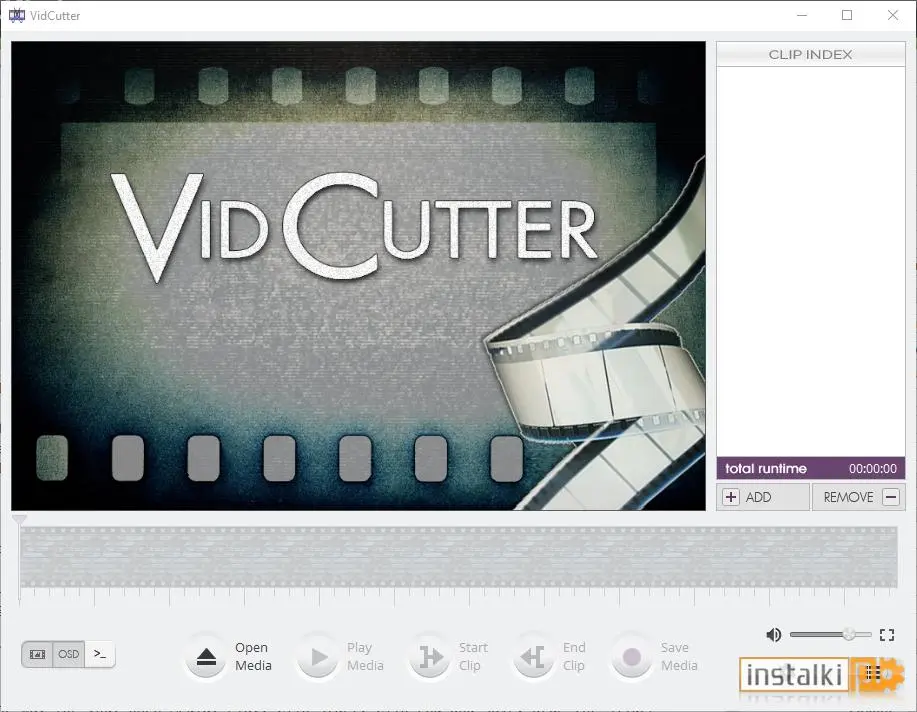Toggle the thumbnails view button

37,654
